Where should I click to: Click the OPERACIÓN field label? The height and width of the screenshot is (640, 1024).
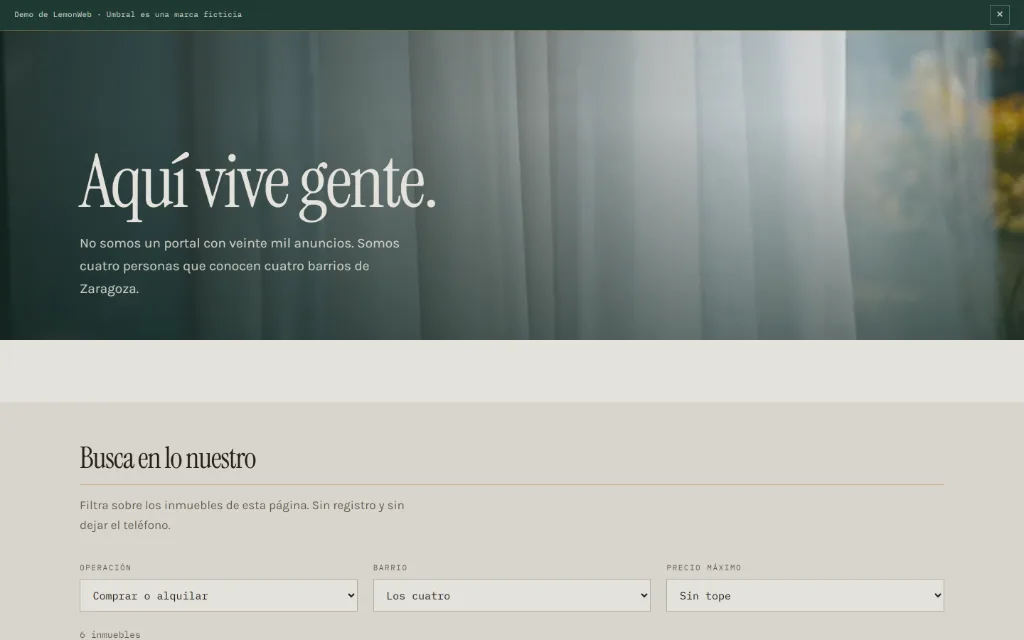coord(105,568)
